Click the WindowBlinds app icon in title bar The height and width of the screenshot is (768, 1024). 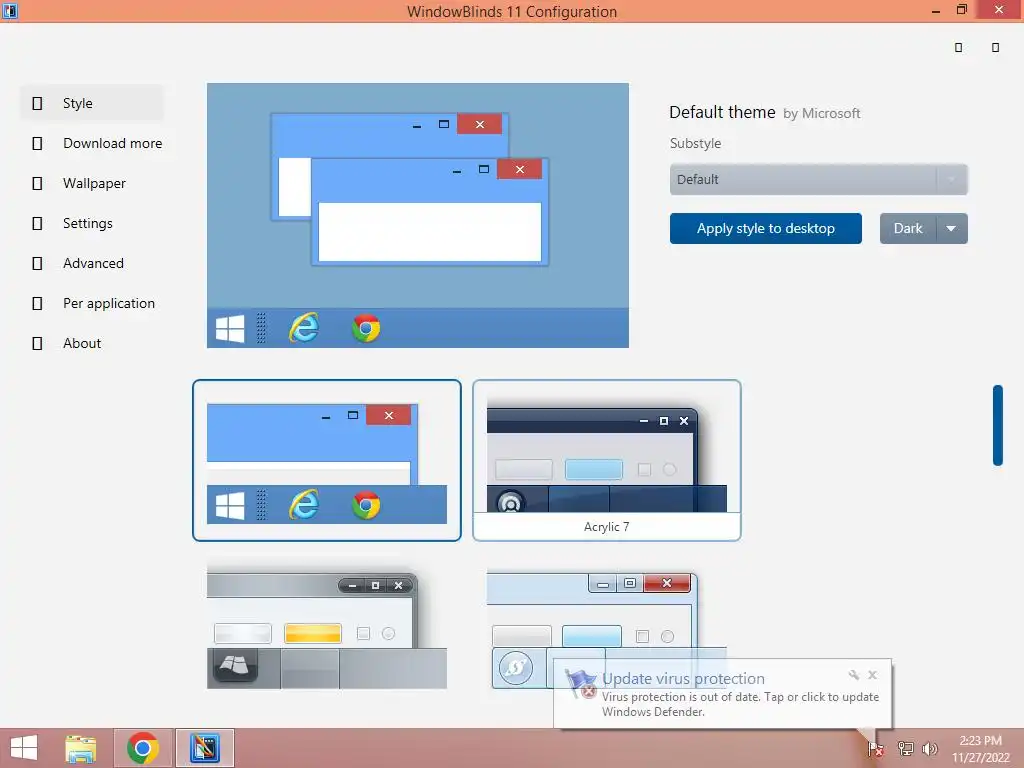10,10
